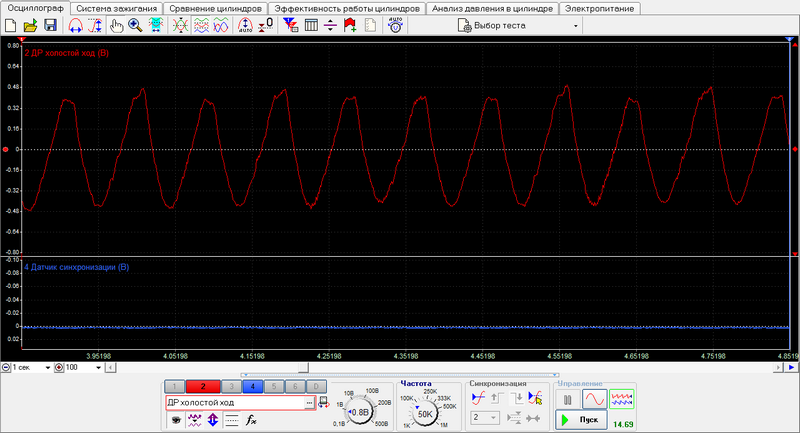
Task: Click the dashed lines level icon
Action: (x=231, y=420)
